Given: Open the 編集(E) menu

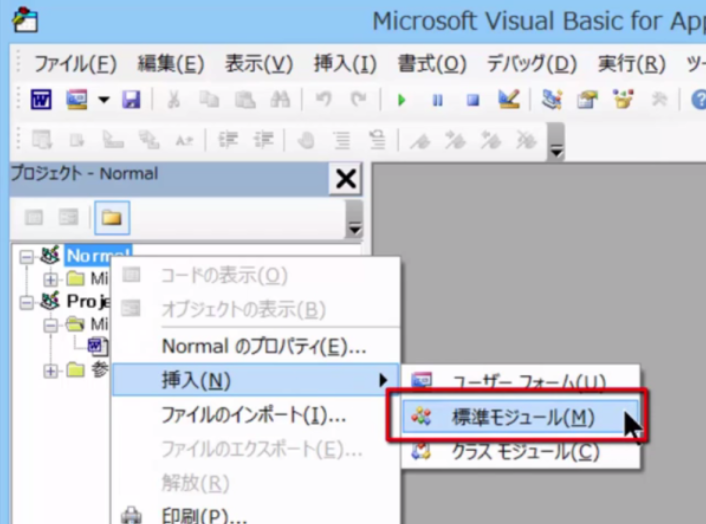Looking at the screenshot, I should point(170,64).
